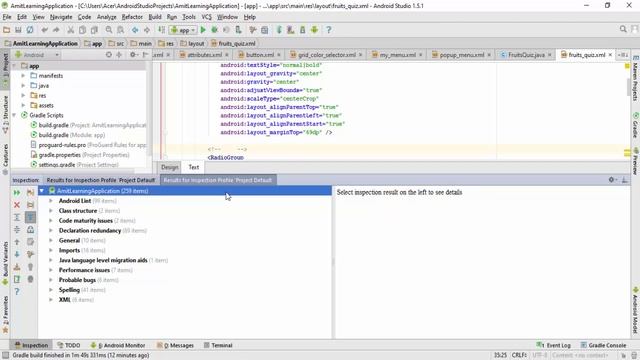Switch to the FruitsQuiz.java editor tab
This screenshot has width=640, height=360.
tap(526, 55)
